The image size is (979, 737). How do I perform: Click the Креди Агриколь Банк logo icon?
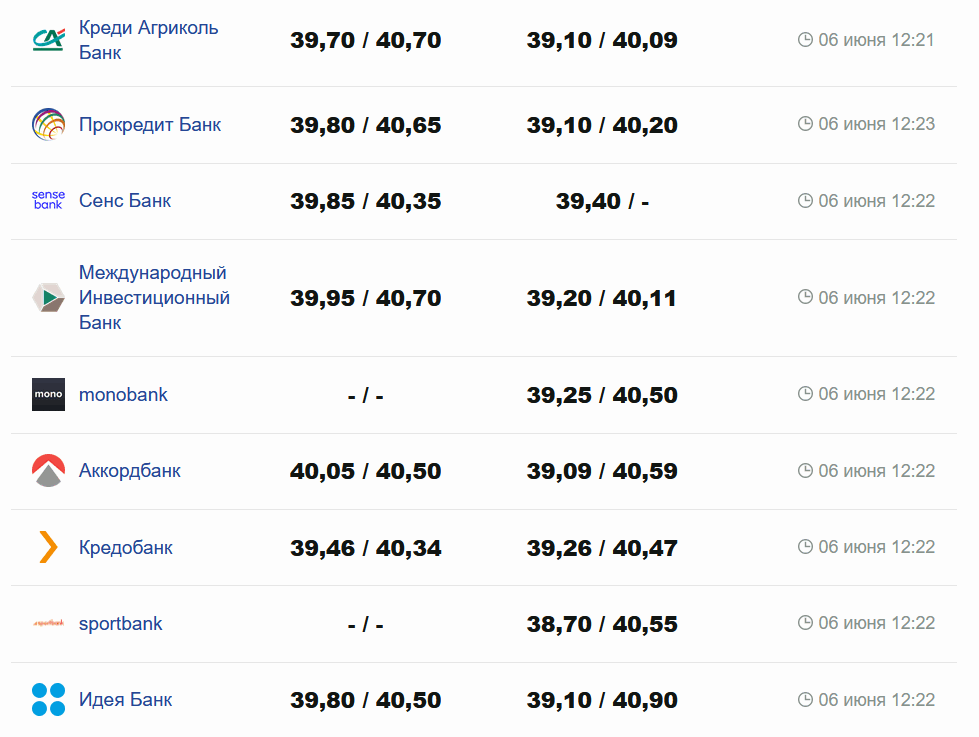[48, 40]
